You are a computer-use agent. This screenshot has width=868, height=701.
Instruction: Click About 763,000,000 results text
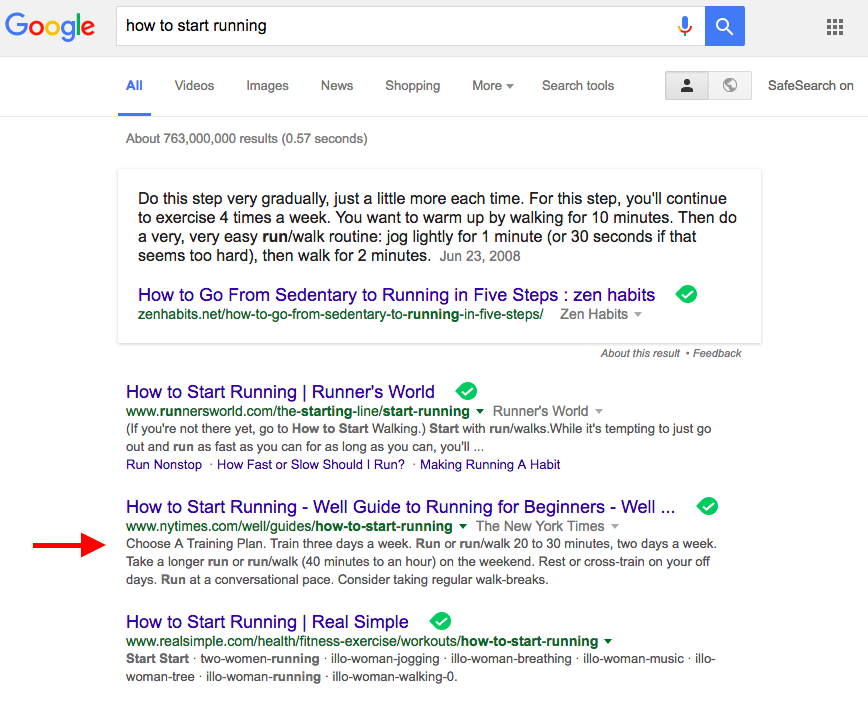click(x=246, y=138)
